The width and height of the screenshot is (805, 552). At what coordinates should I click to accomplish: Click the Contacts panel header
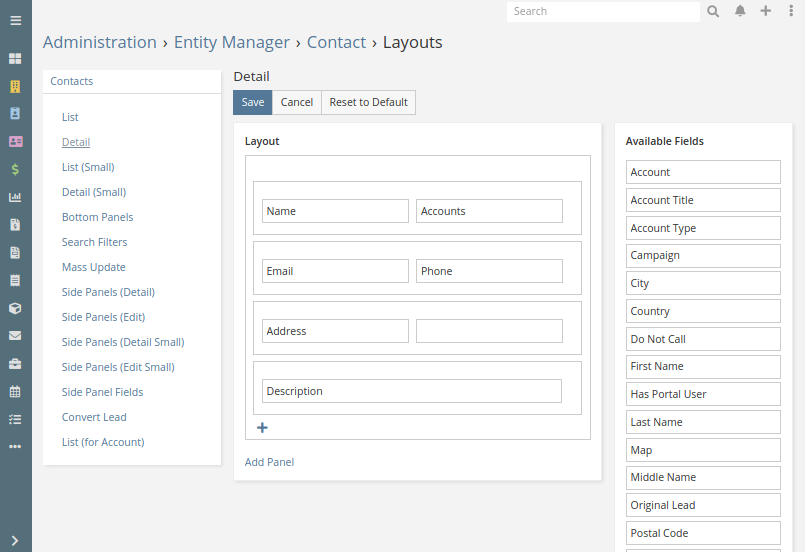coord(72,81)
